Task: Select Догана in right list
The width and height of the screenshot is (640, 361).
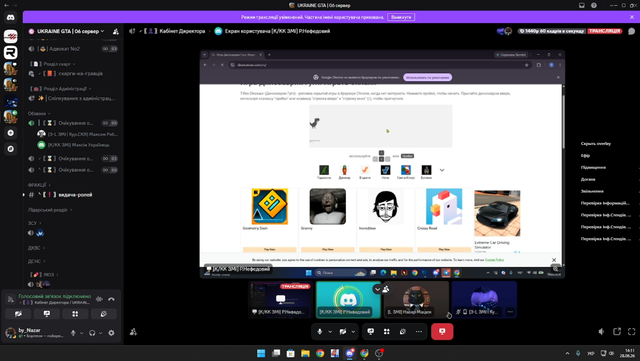Action: pos(588,179)
